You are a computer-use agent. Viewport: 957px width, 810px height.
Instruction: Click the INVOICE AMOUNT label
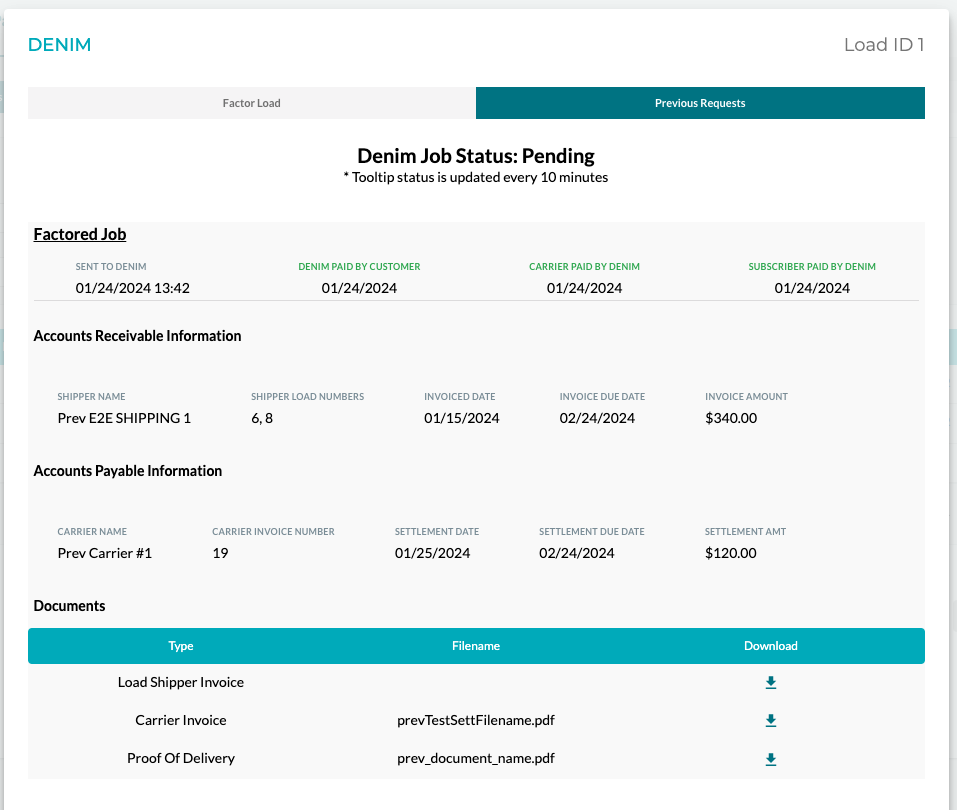746,397
